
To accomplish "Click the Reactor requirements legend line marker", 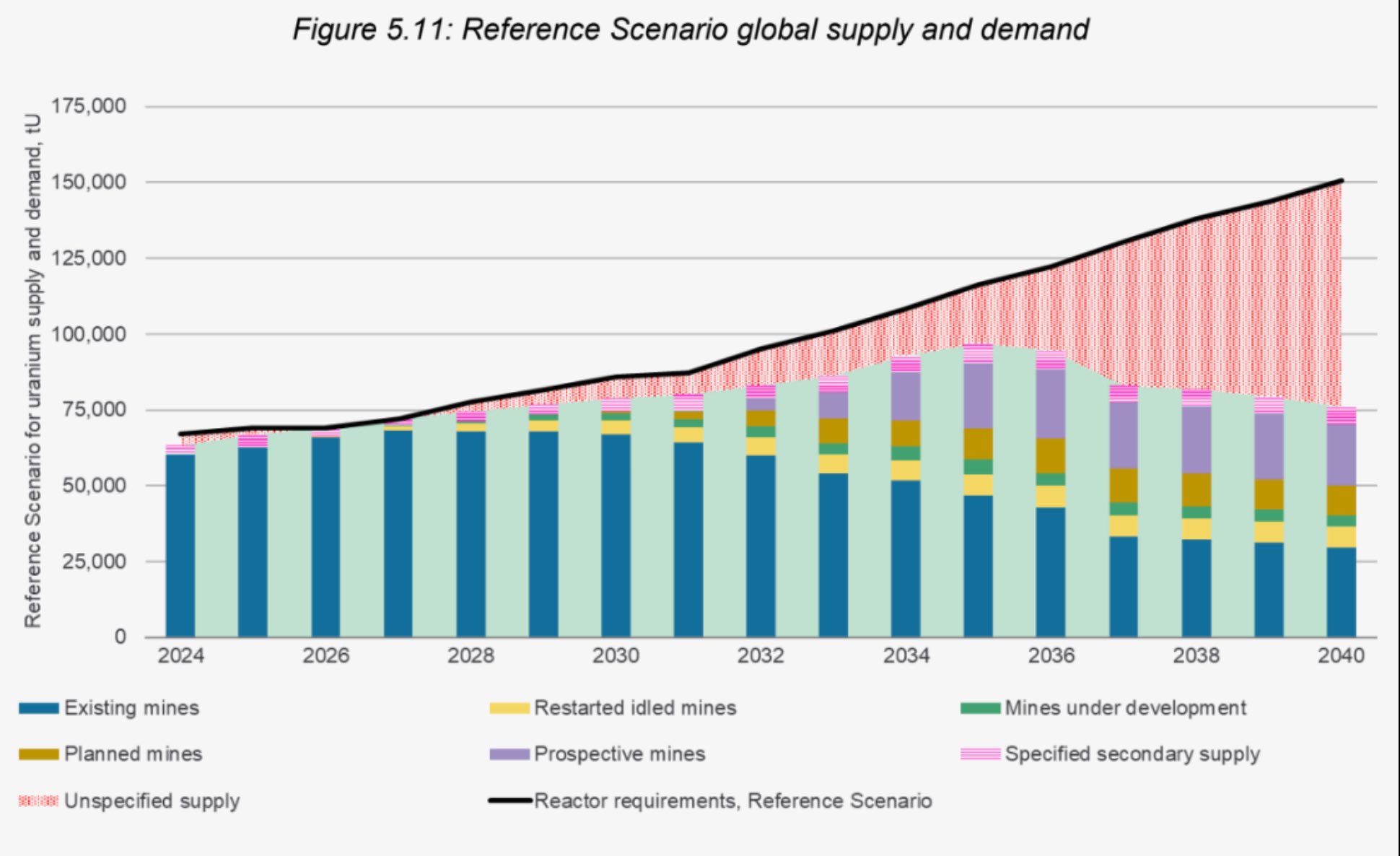I will 509,801.
